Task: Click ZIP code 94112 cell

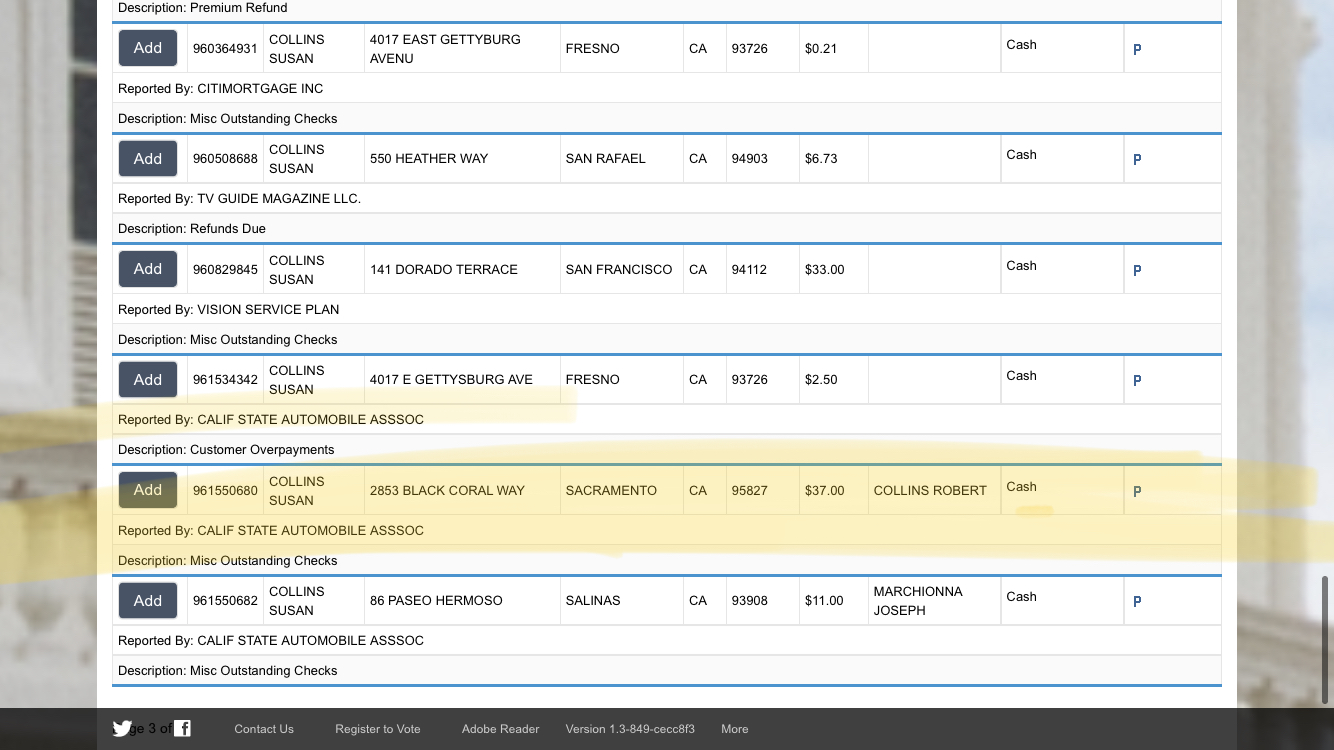Action: point(763,270)
